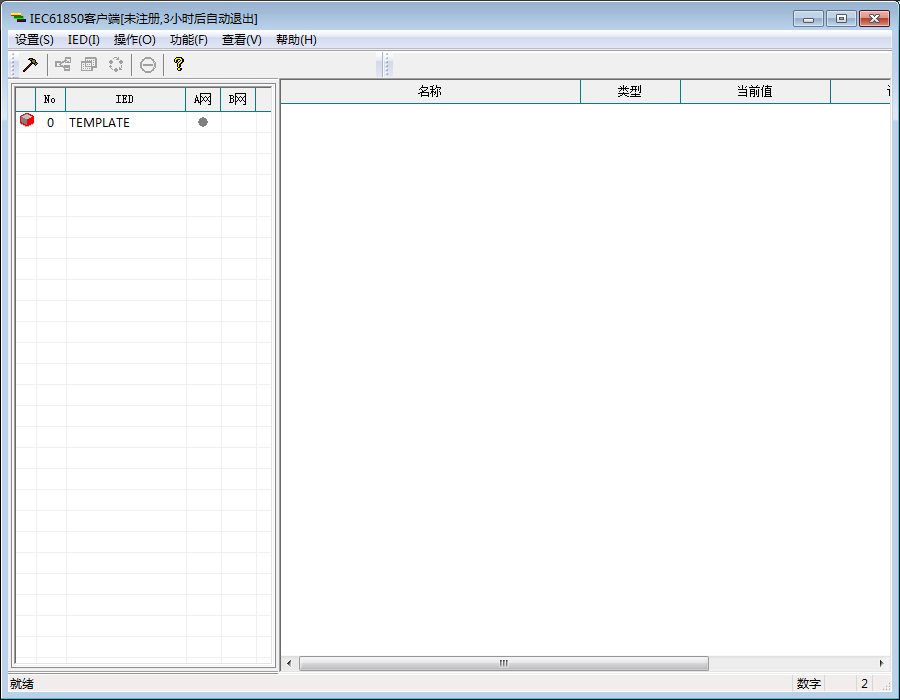Viewport: 900px width, 700px height.
Task: Click the scrollbar left arrow
Action: pyautogui.click(x=289, y=663)
